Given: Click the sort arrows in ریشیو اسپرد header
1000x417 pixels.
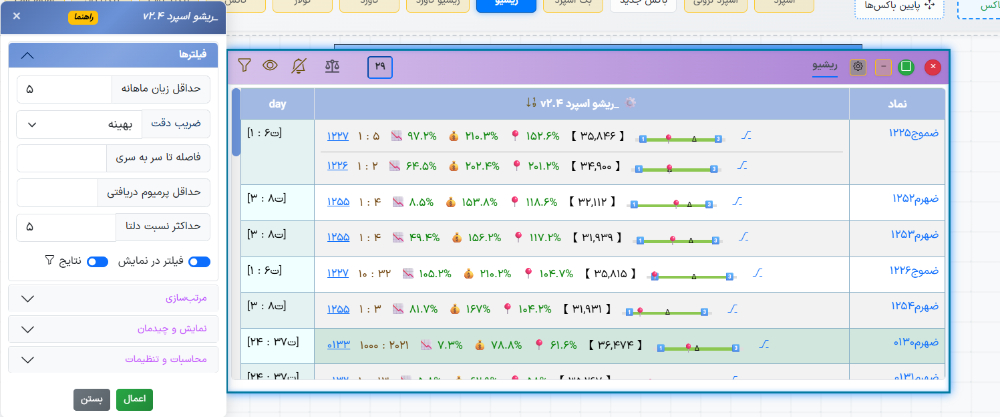Looking at the screenshot, I should click(x=531, y=103).
